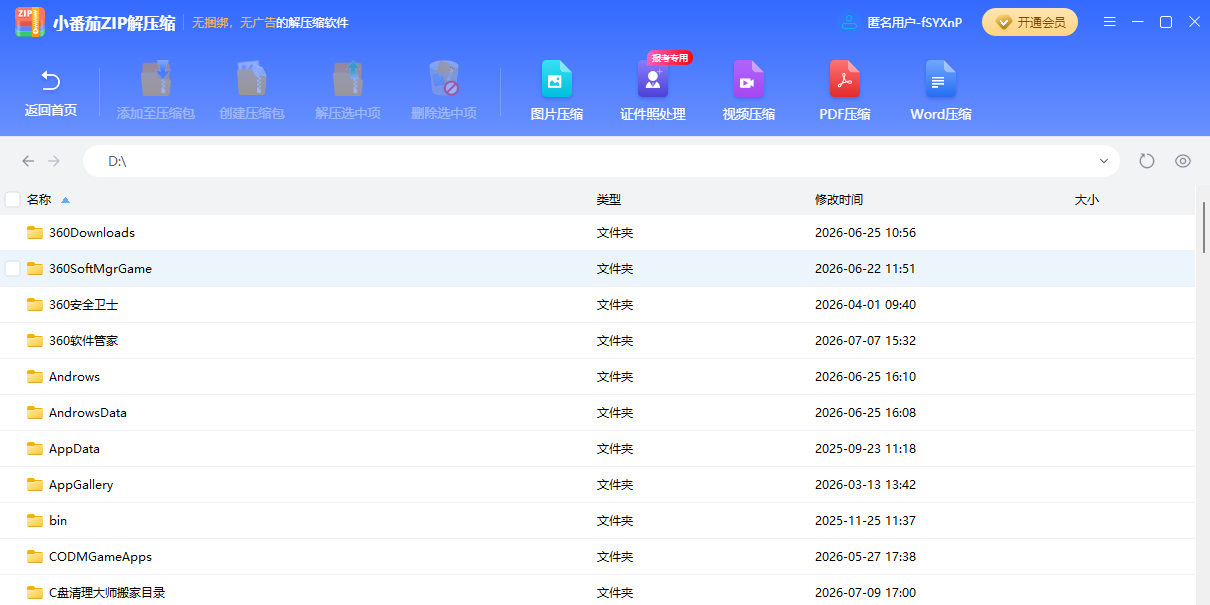Image resolution: width=1210 pixels, height=605 pixels.
Task: Click 创建压缩包 toolbar icon
Action: [252, 79]
